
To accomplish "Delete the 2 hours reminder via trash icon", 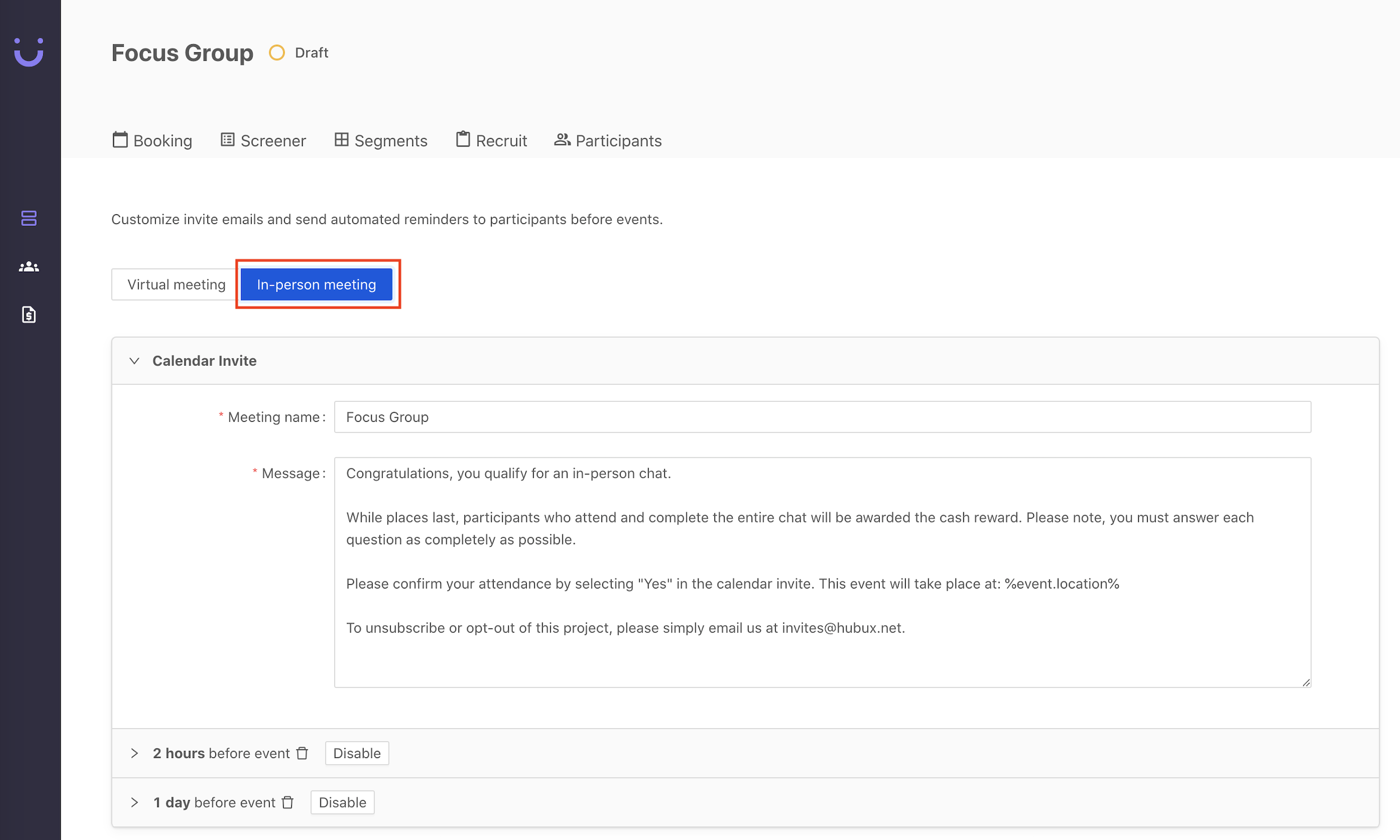I will point(302,753).
